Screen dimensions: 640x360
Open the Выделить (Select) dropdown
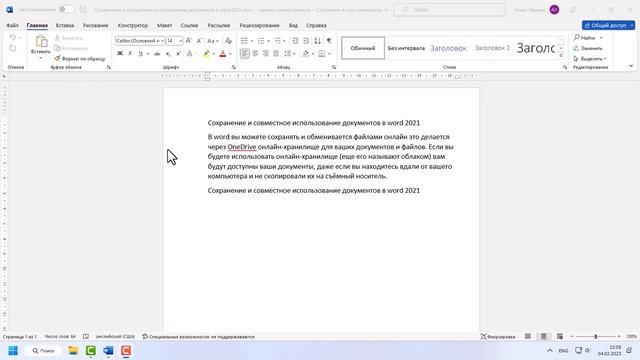590,59
